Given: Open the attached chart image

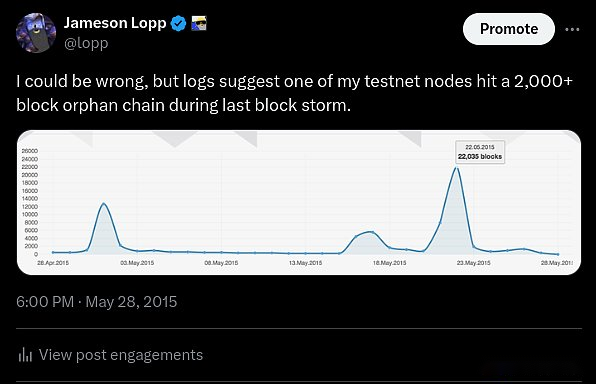Looking at the screenshot, I should tap(299, 202).
